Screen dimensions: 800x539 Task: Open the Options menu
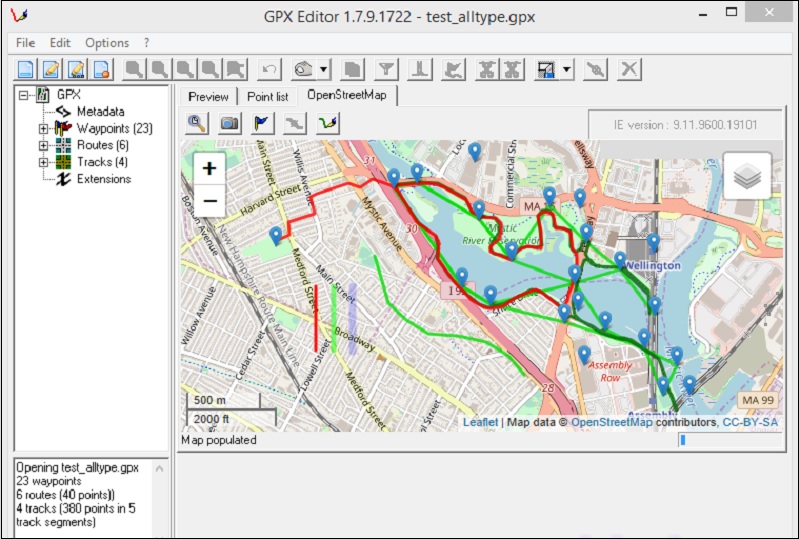pos(107,43)
